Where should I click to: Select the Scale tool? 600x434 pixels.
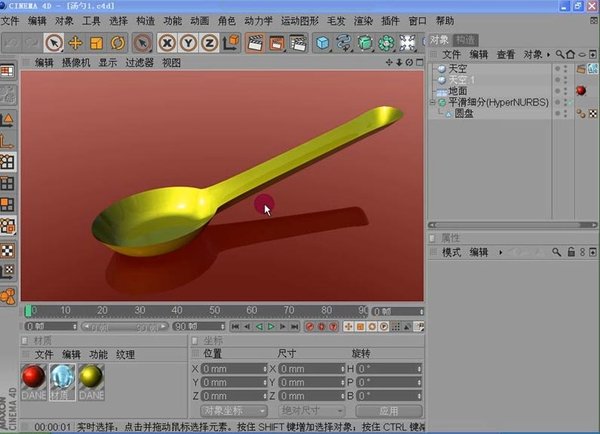point(96,43)
